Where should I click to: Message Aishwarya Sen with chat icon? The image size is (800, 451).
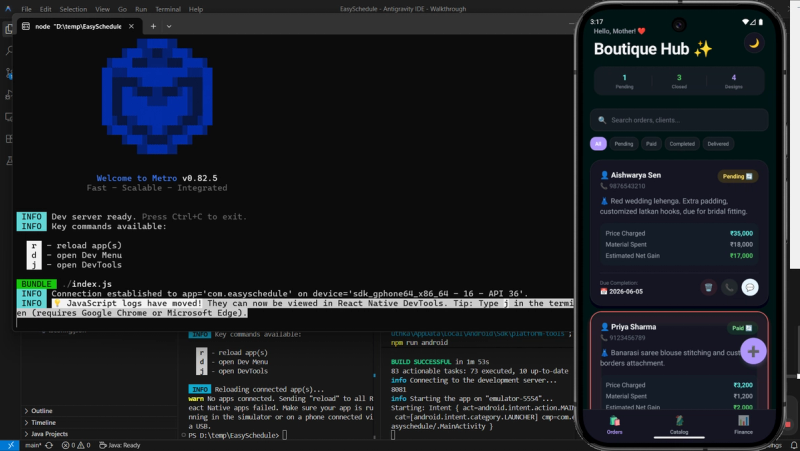click(x=749, y=287)
